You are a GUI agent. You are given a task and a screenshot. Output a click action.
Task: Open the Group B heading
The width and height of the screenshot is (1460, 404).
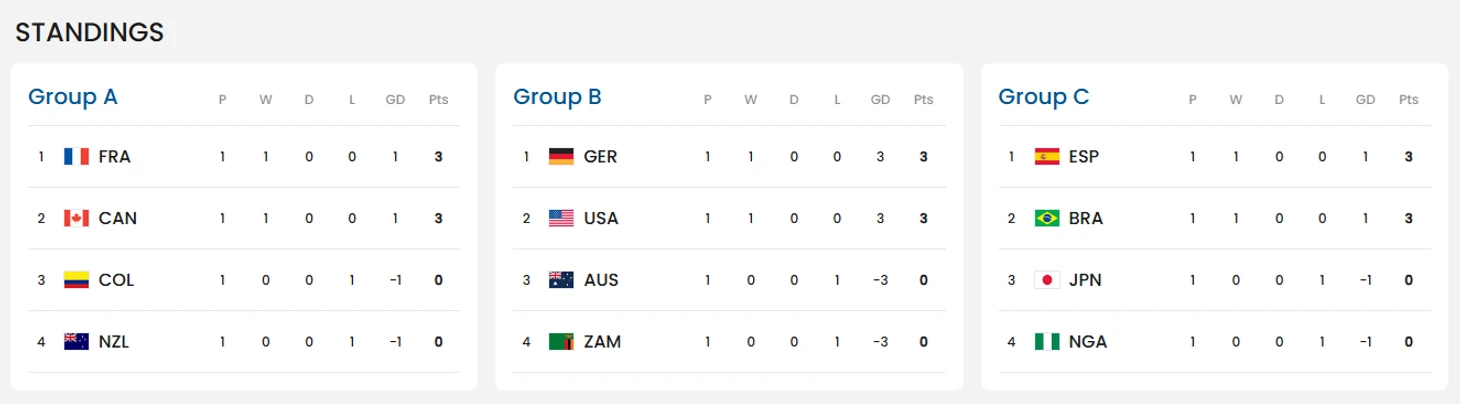pos(557,97)
